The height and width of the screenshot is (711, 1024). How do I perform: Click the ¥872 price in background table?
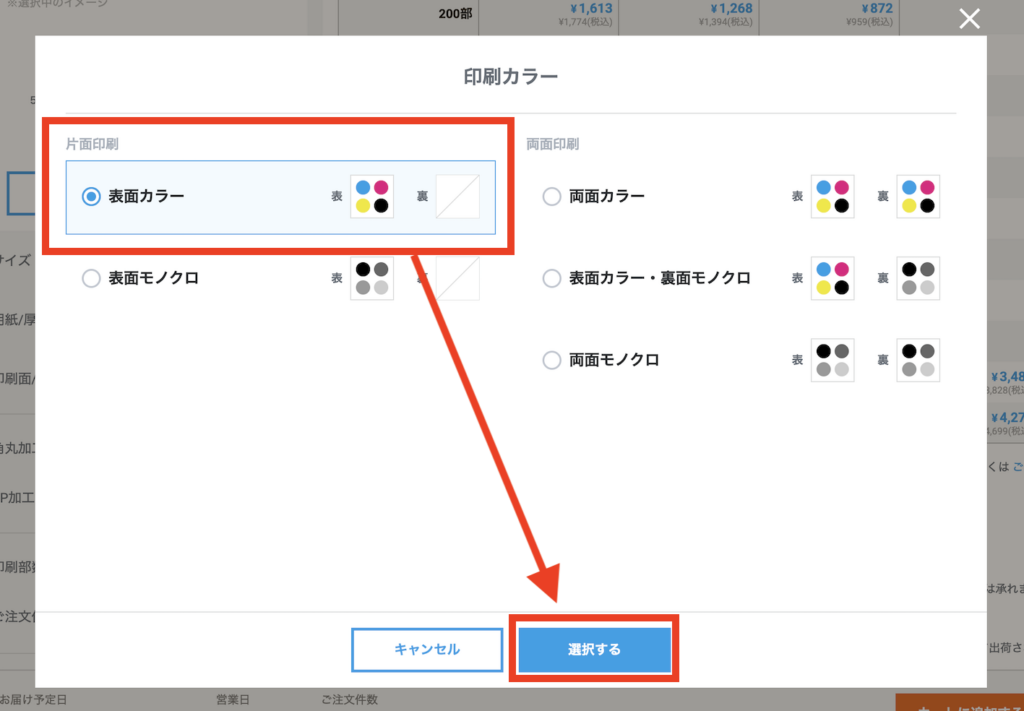876,8
